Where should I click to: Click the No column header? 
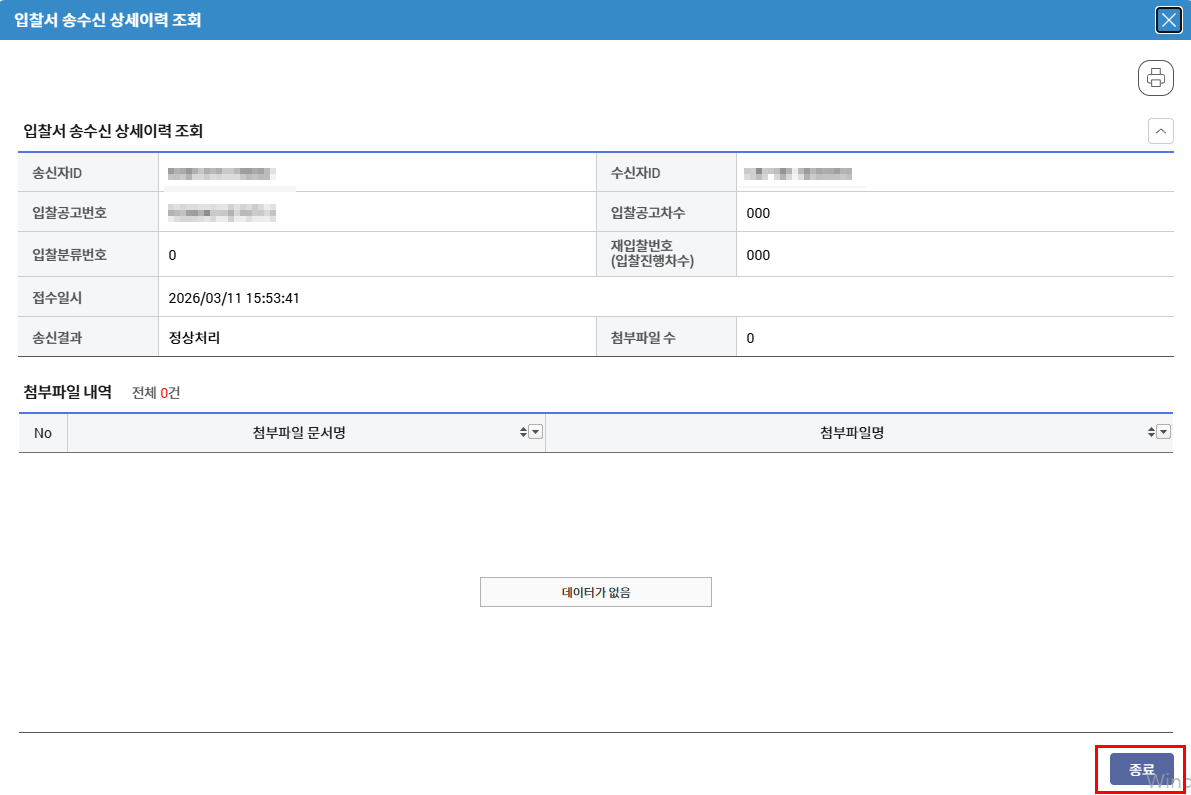[43, 433]
